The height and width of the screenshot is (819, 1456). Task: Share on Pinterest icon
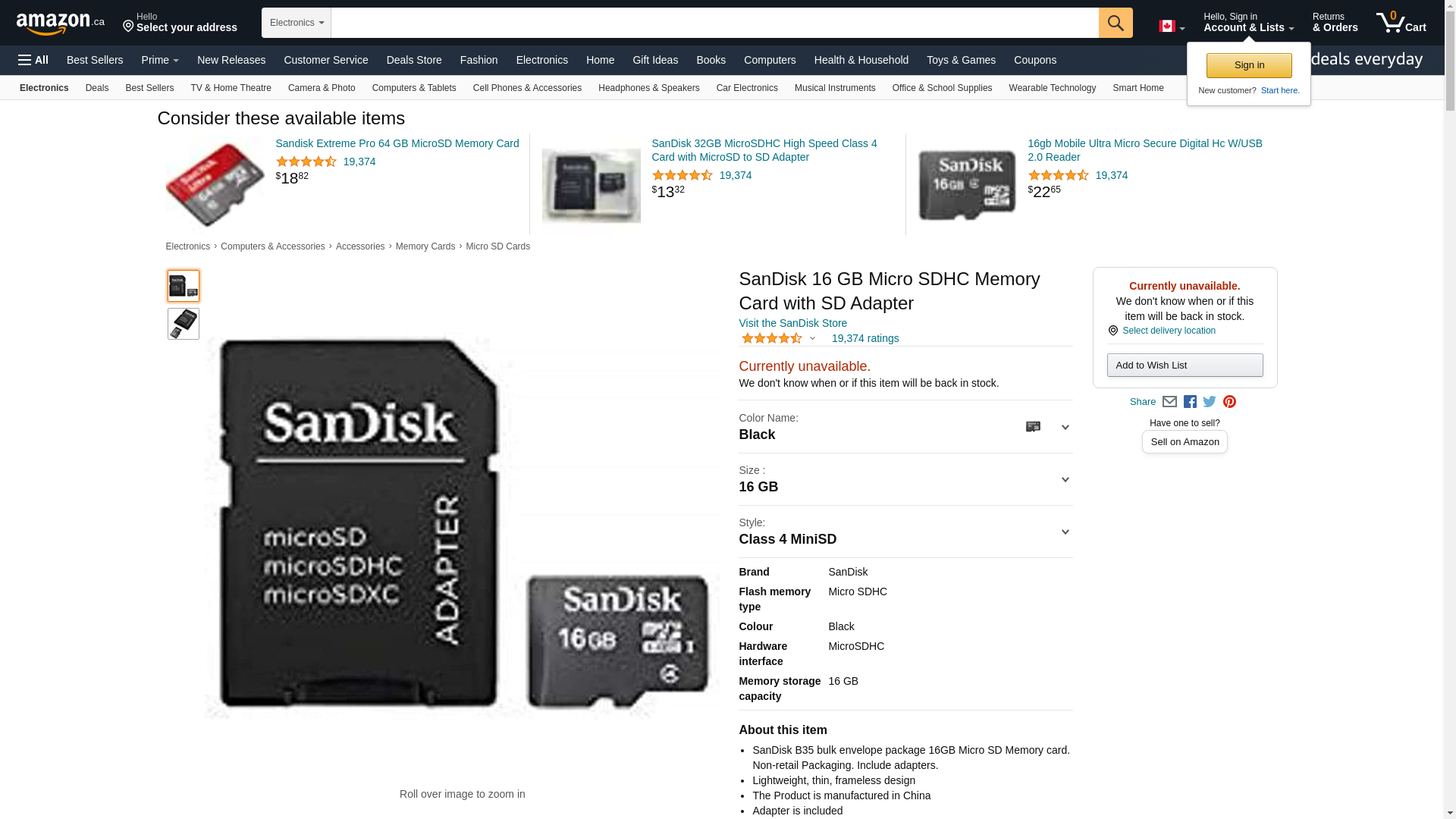[1229, 402]
